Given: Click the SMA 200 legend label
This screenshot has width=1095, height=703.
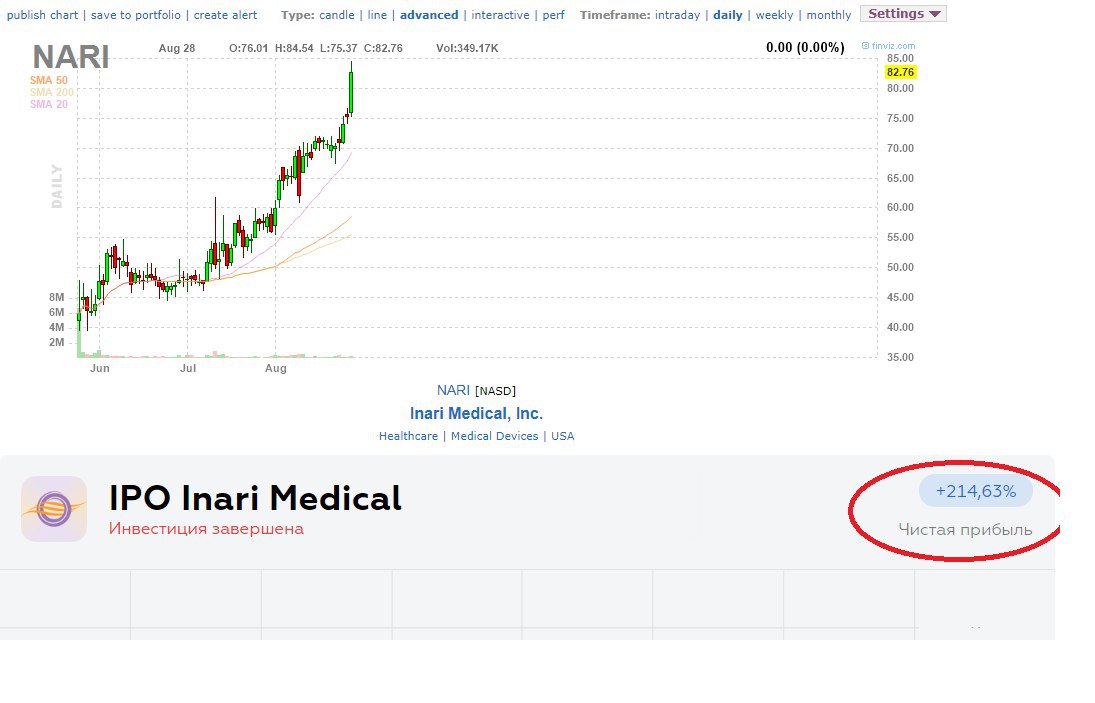Looking at the screenshot, I should click(52, 92).
